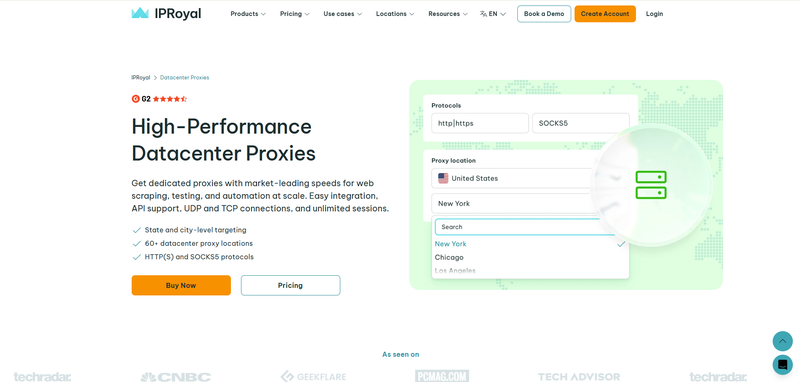This screenshot has height=382, width=800.
Task: Open the chat widget button
Action: click(783, 365)
